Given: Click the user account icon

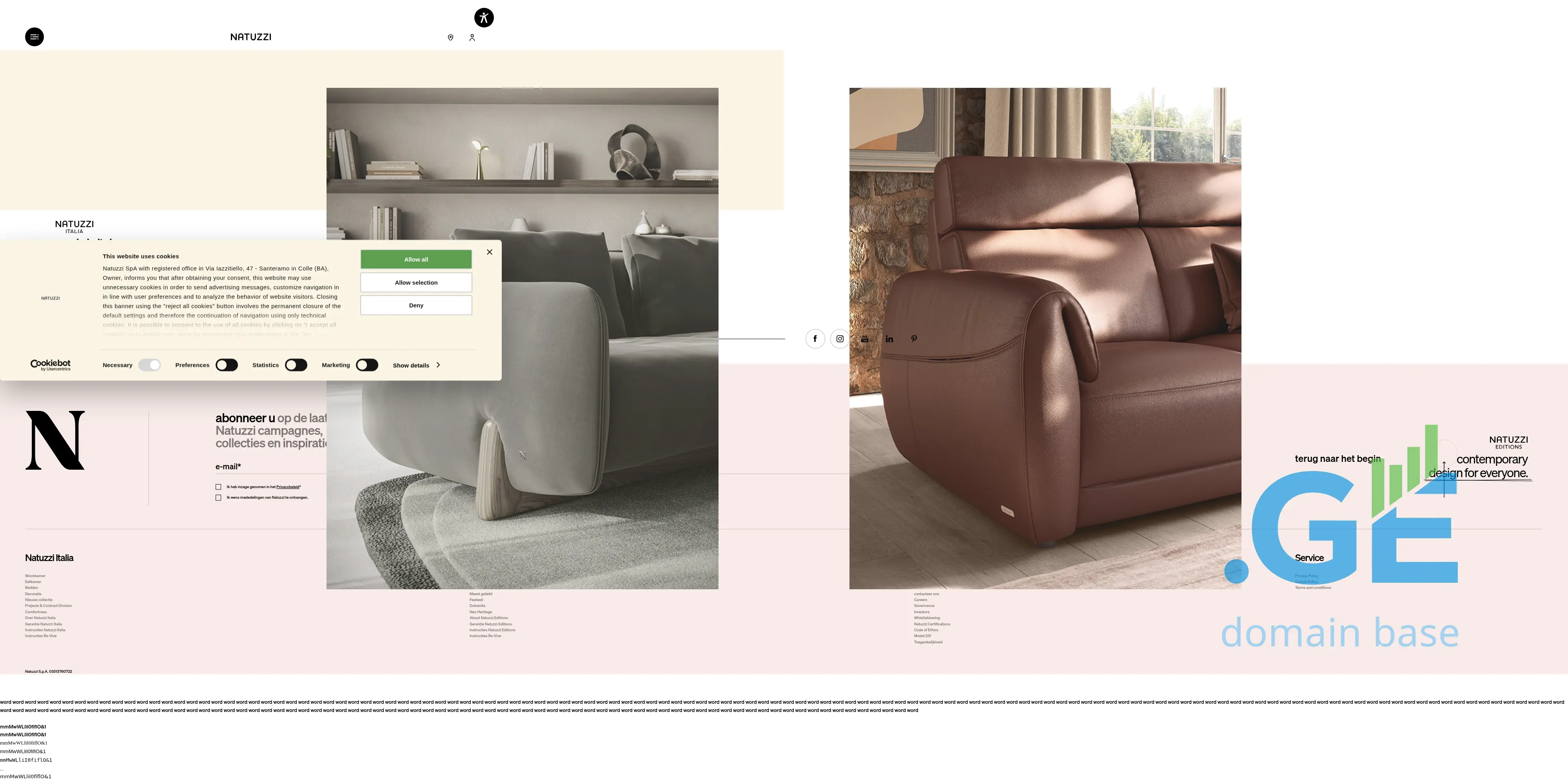Looking at the screenshot, I should (472, 38).
